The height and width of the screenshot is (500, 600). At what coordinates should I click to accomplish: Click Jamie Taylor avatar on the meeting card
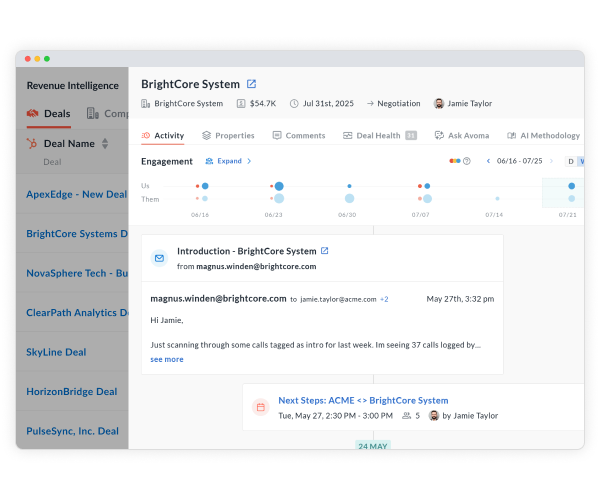(x=434, y=416)
